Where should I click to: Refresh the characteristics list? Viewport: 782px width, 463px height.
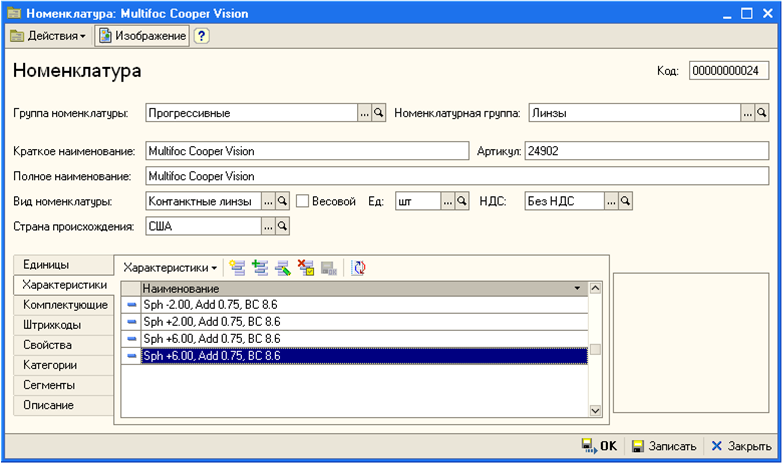pos(358,268)
